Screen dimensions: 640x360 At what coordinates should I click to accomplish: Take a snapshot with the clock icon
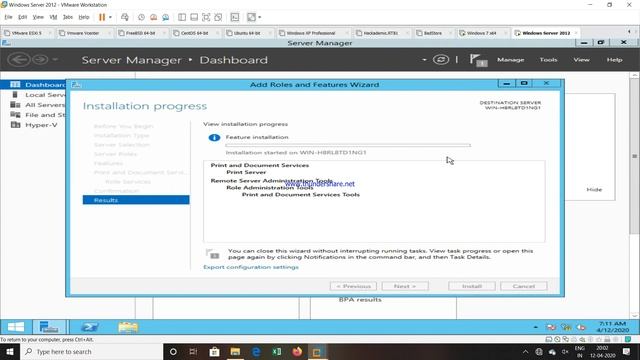pos(141,17)
